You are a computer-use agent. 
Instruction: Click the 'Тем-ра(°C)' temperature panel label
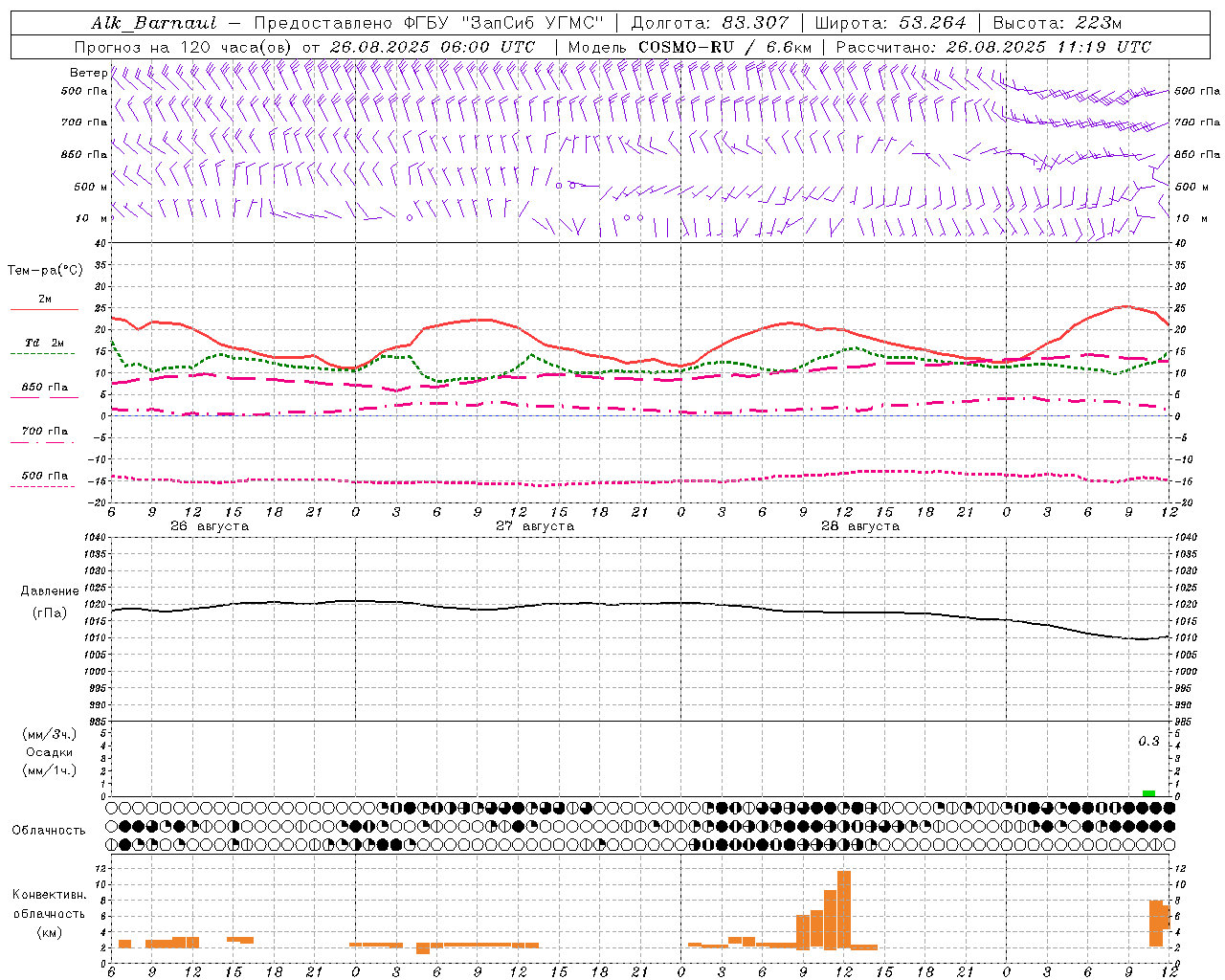click(x=45, y=271)
